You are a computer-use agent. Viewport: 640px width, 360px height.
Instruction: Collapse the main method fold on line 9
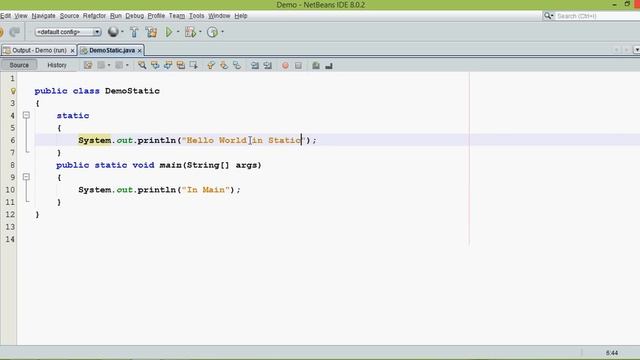tap(26, 177)
